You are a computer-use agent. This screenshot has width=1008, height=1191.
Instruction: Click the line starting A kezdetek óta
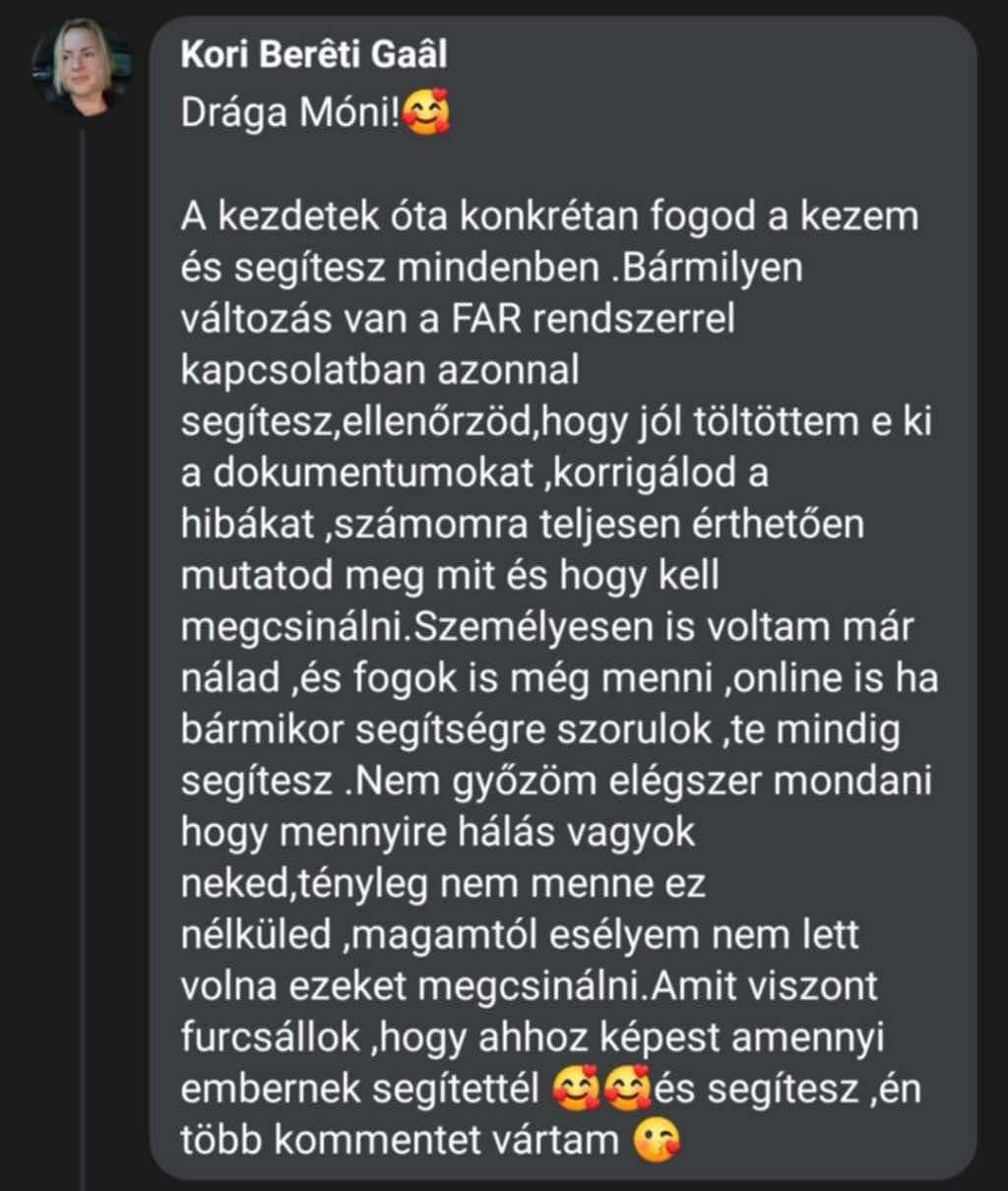click(549, 217)
